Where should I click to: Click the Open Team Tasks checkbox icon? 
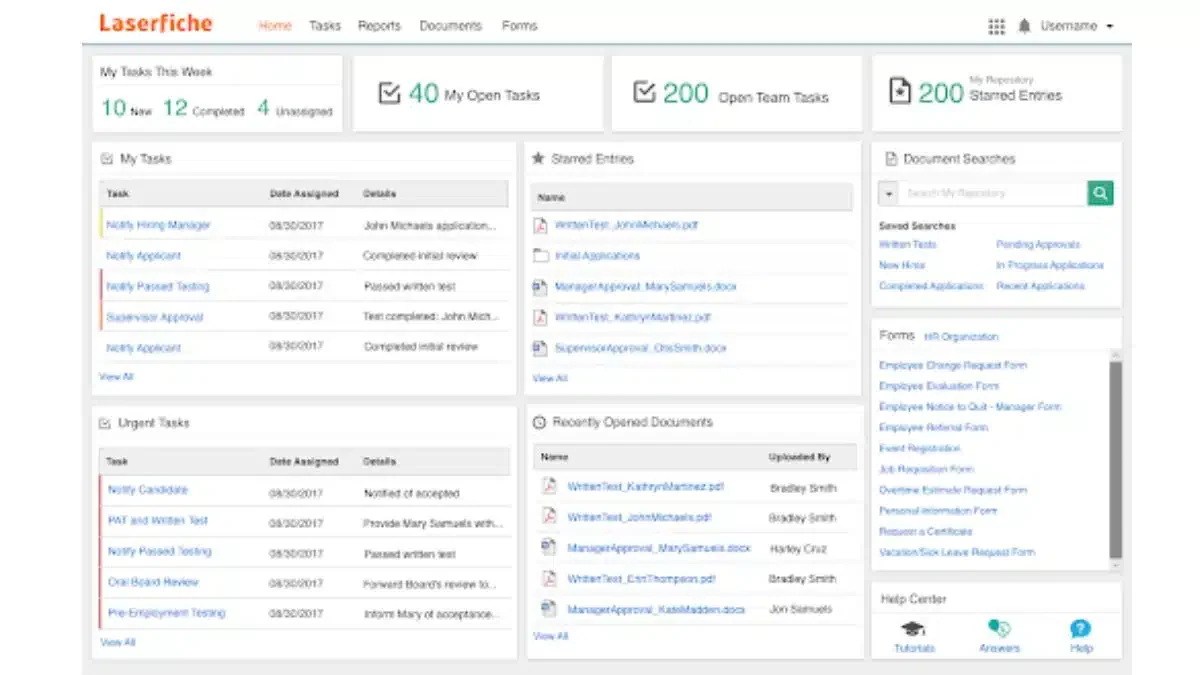click(644, 92)
